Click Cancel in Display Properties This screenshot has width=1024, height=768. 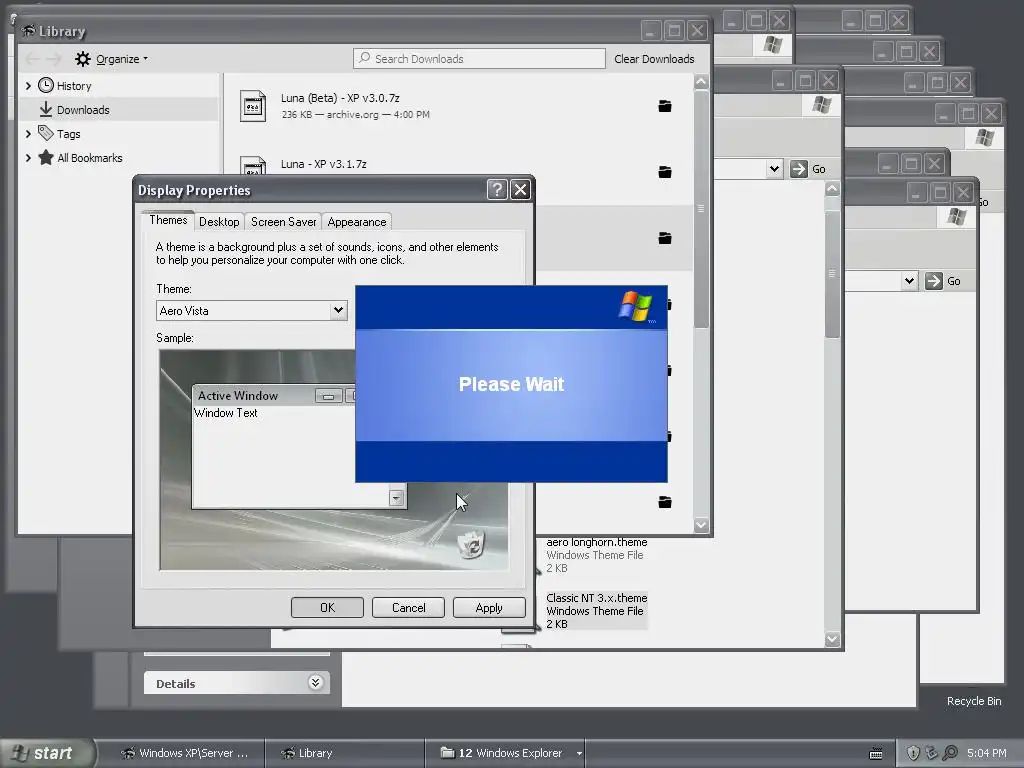408,607
